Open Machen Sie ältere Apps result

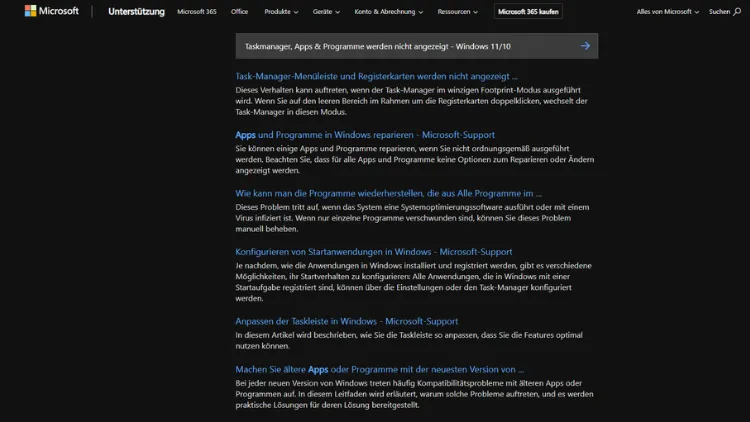click(379, 369)
